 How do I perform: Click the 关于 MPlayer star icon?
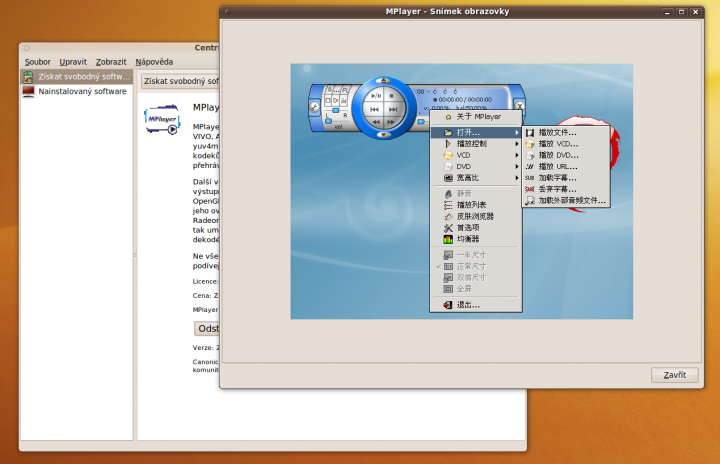[448, 117]
